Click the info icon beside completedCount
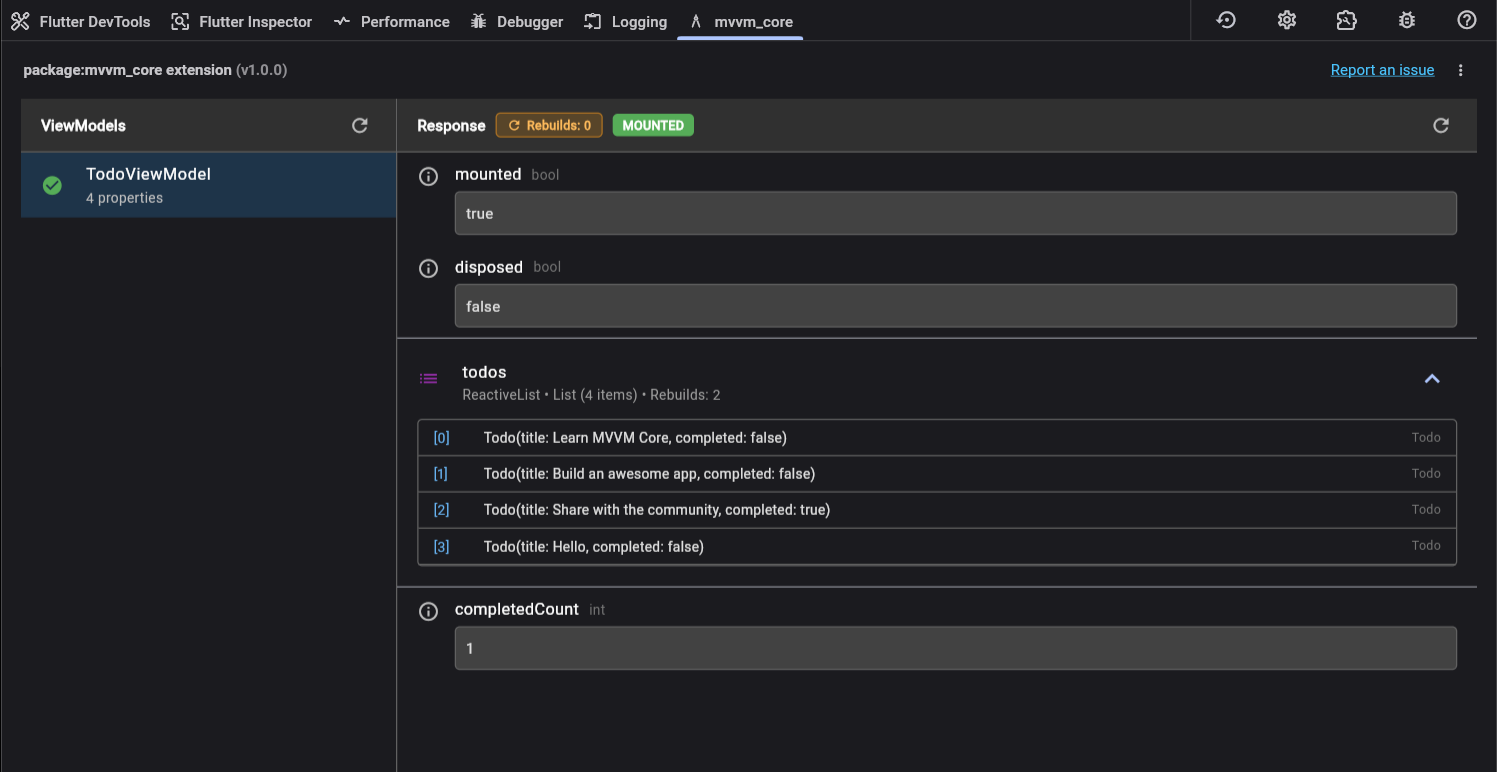1497x772 pixels. tap(428, 611)
